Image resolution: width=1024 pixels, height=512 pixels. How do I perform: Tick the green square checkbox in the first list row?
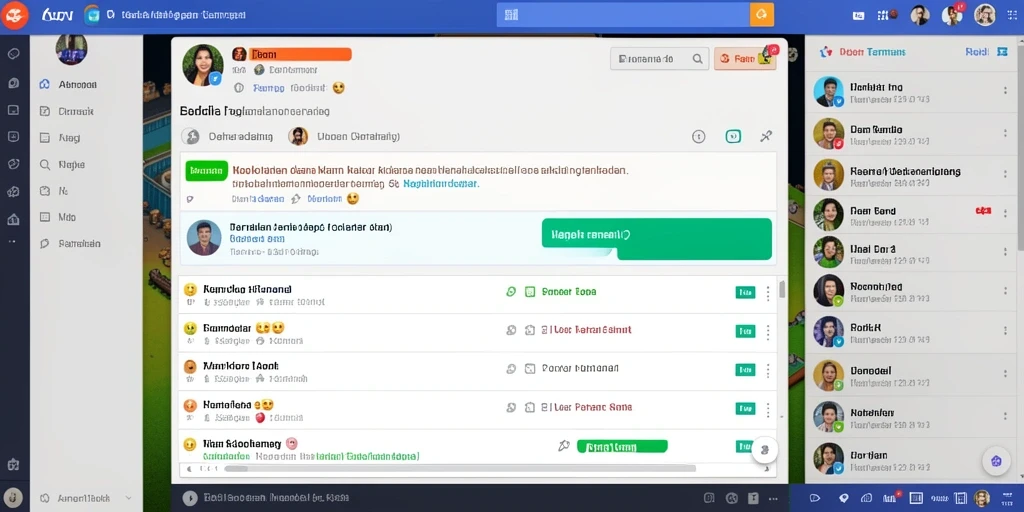coord(530,292)
